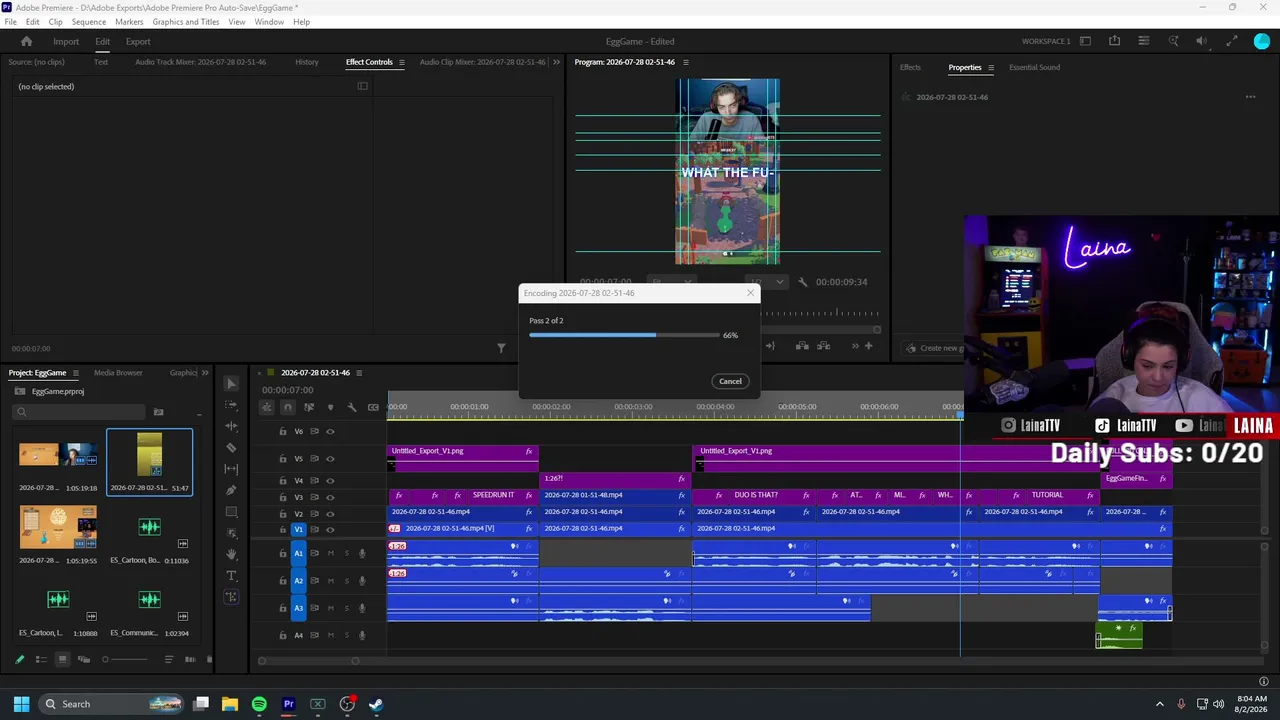Screen dimensions: 1280x720
Task: Click the WORKSPACE 1 label
Action: click(x=1046, y=41)
